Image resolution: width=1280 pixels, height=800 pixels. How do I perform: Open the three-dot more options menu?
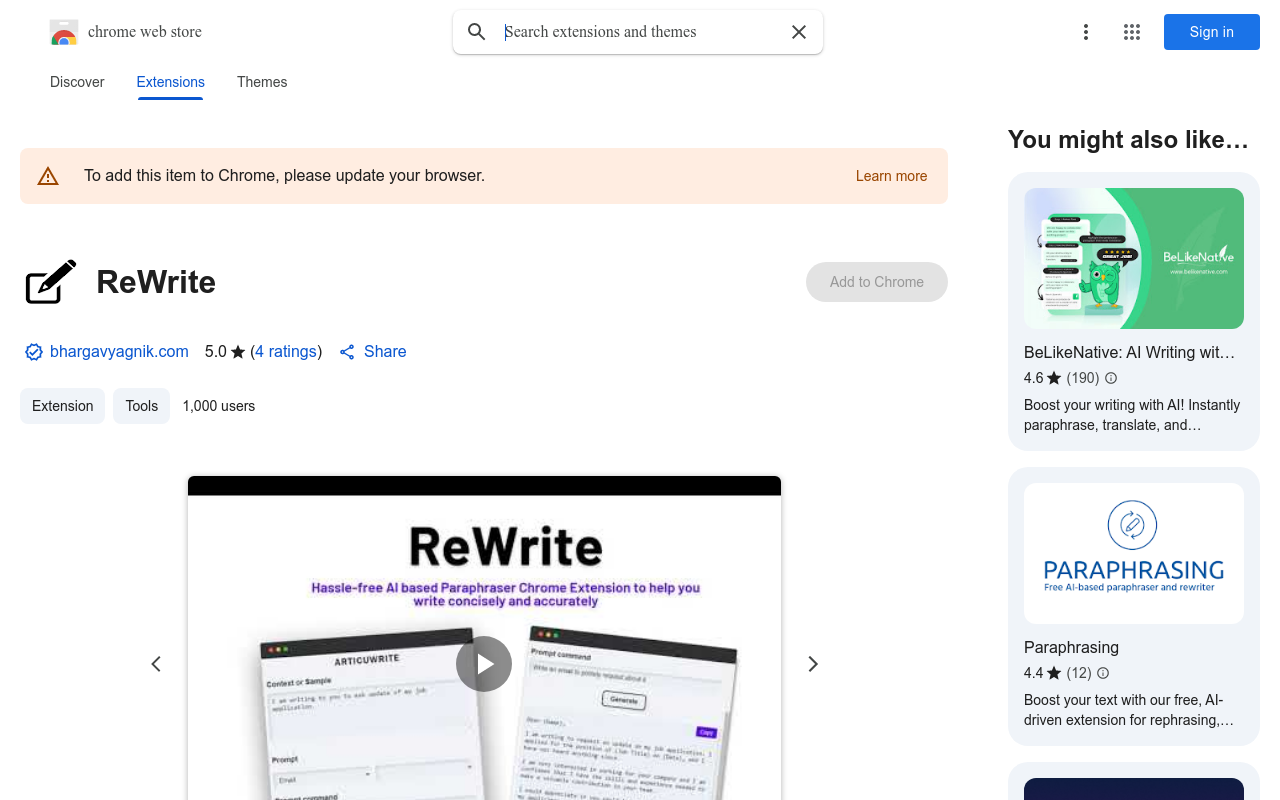[x=1085, y=32]
